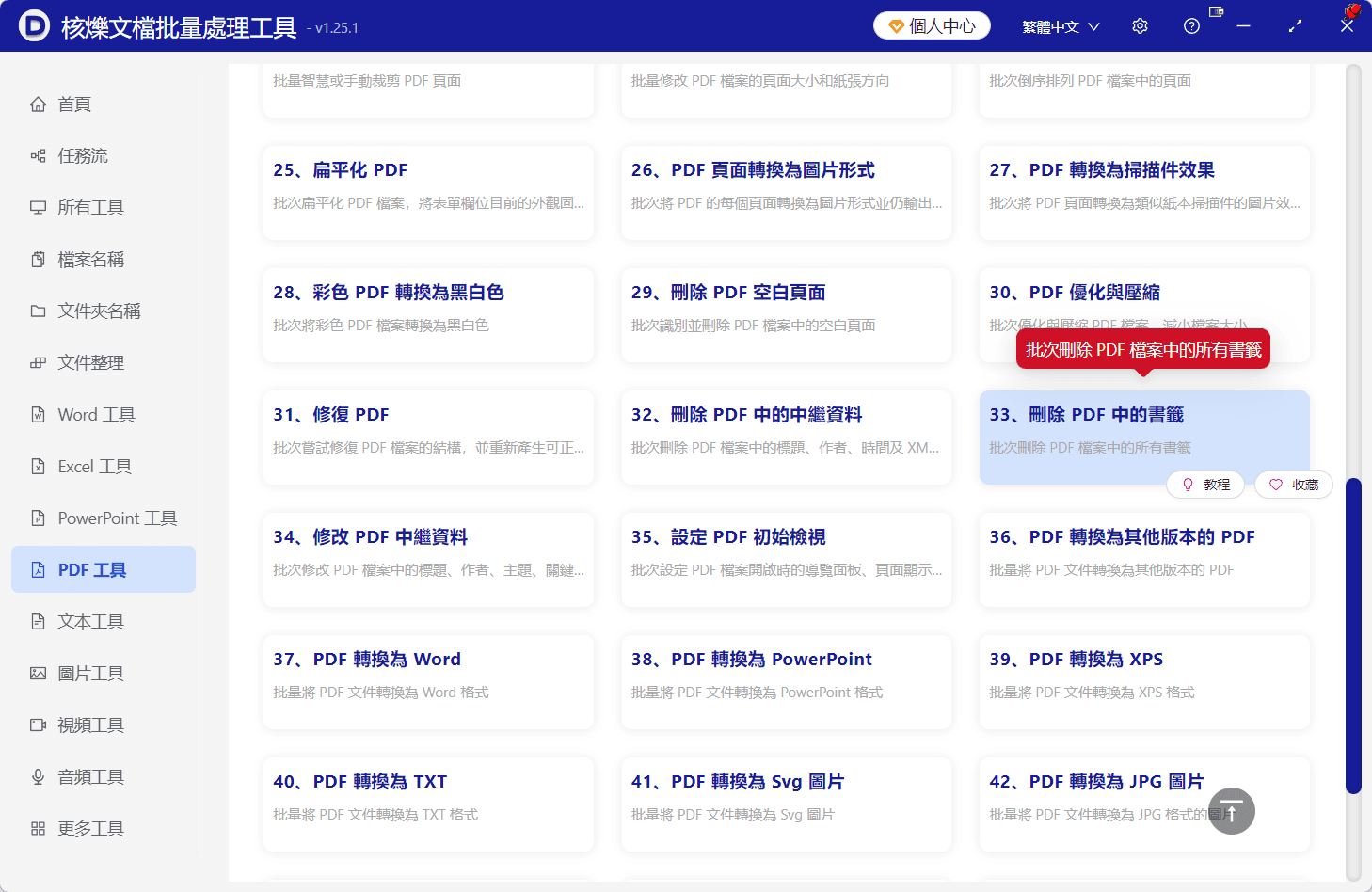
Task: Click the organize icon beside 文件整理
Action: [38, 363]
